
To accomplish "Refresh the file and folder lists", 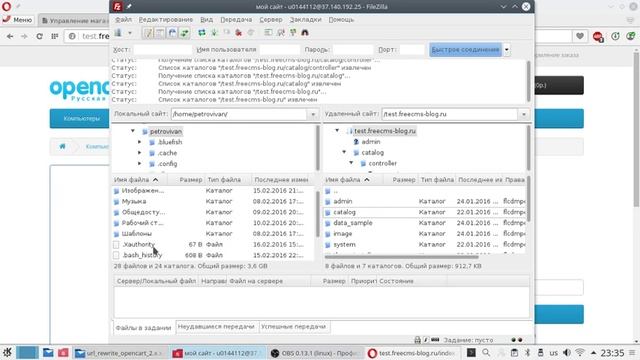I will [x=202, y=33].
